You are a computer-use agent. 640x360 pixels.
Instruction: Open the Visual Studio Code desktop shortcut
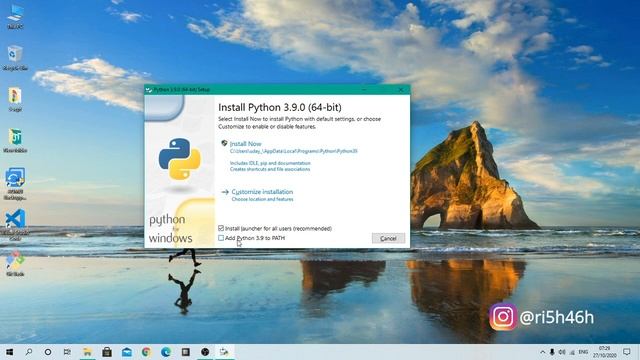[x=16, y=224]
